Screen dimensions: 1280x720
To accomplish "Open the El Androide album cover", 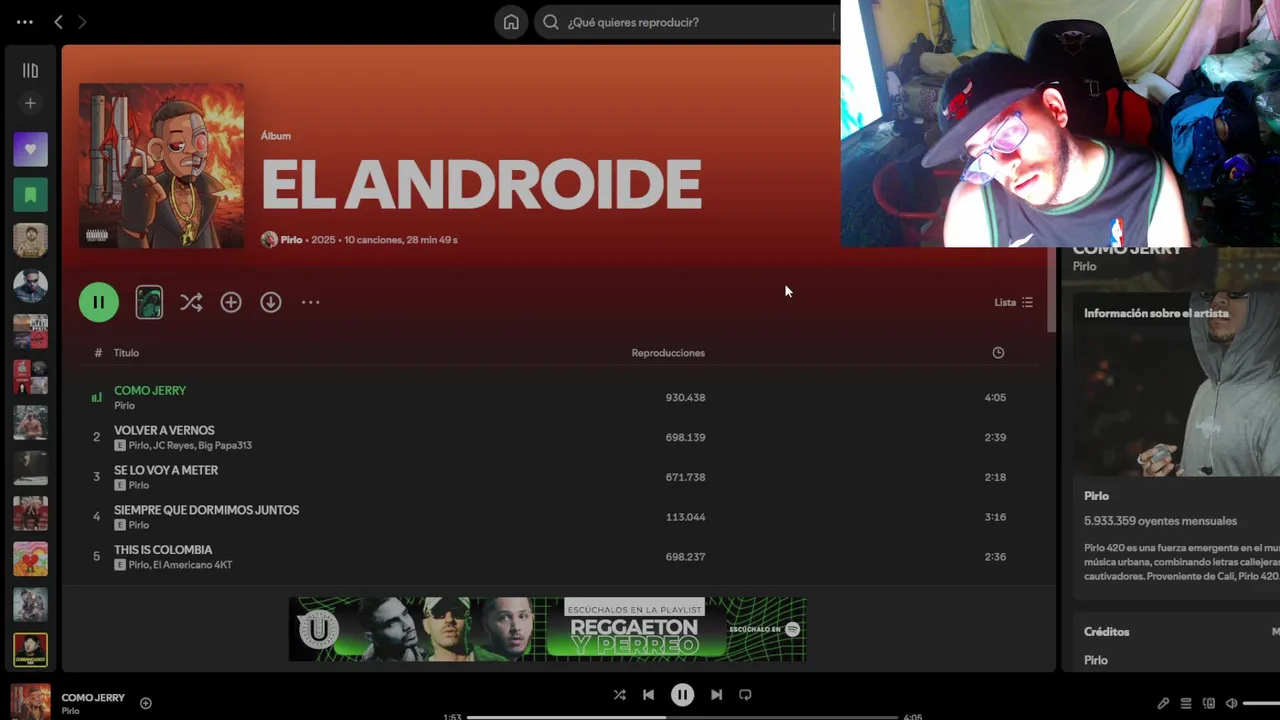I will coord(161,165).
